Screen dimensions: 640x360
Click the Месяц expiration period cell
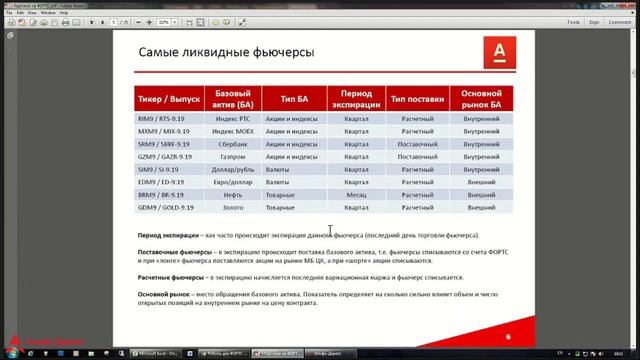click(356, 195)
